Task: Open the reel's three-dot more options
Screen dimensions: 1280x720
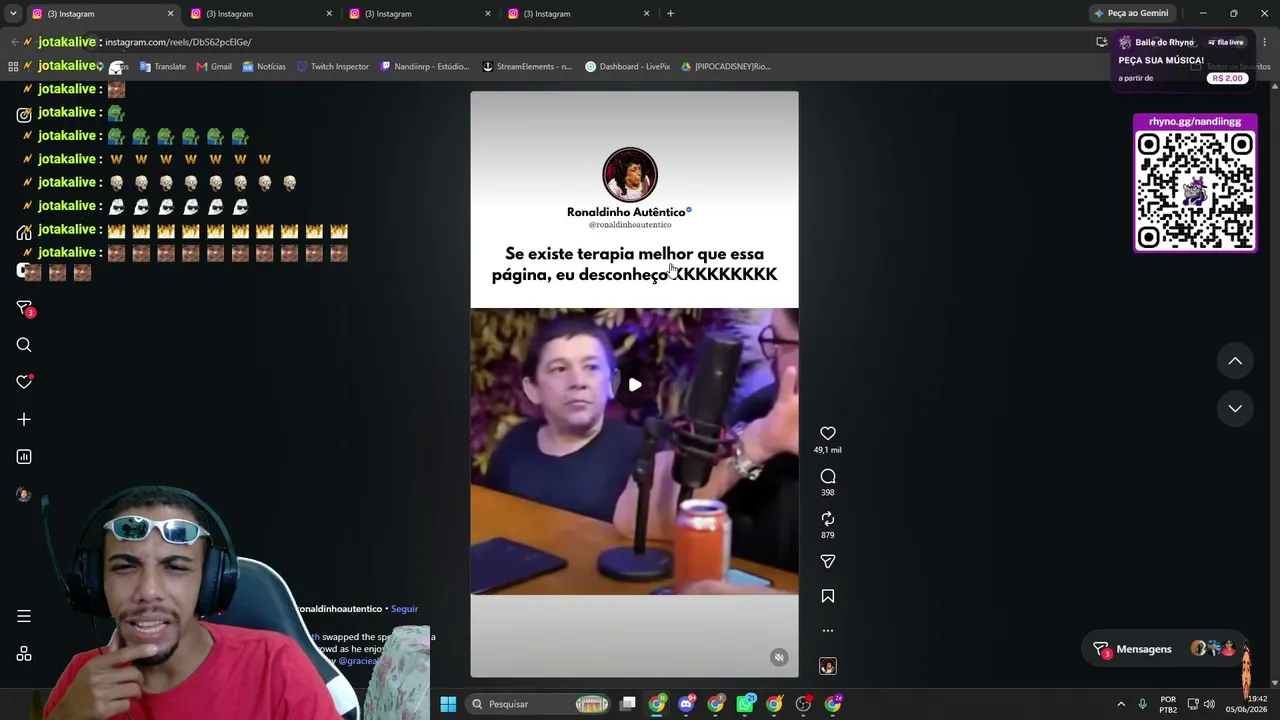Action: click(827, 631)
